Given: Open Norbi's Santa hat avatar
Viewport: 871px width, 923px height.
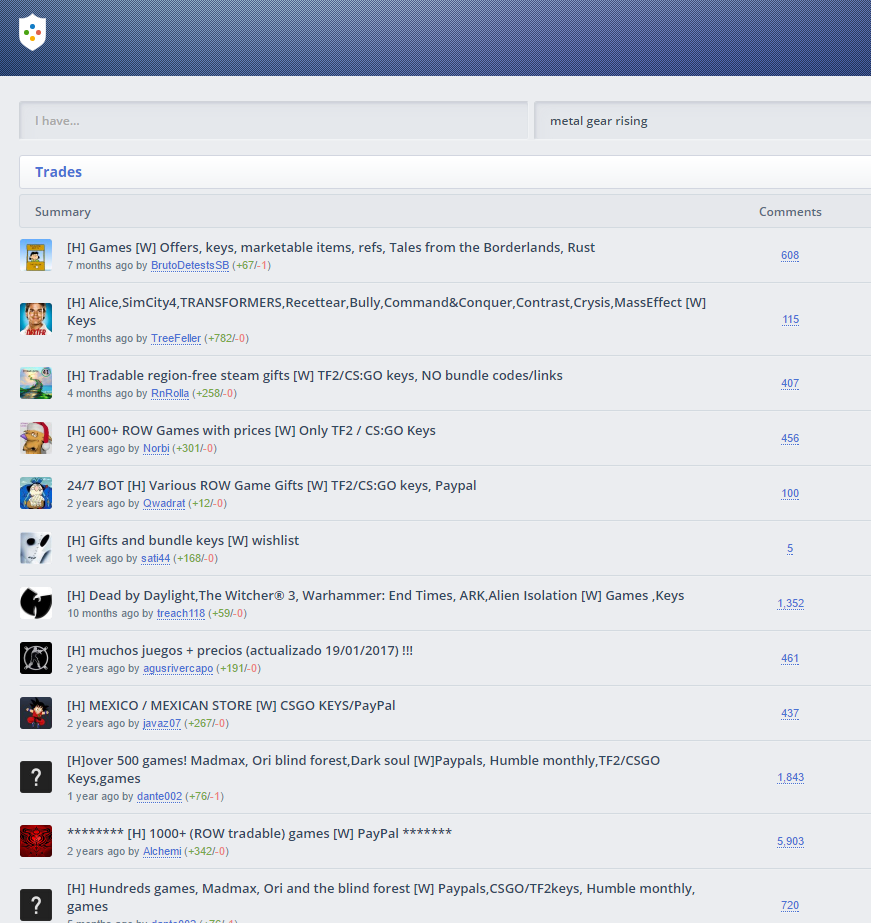Looking at the screenshot, I should coord(36,438).
